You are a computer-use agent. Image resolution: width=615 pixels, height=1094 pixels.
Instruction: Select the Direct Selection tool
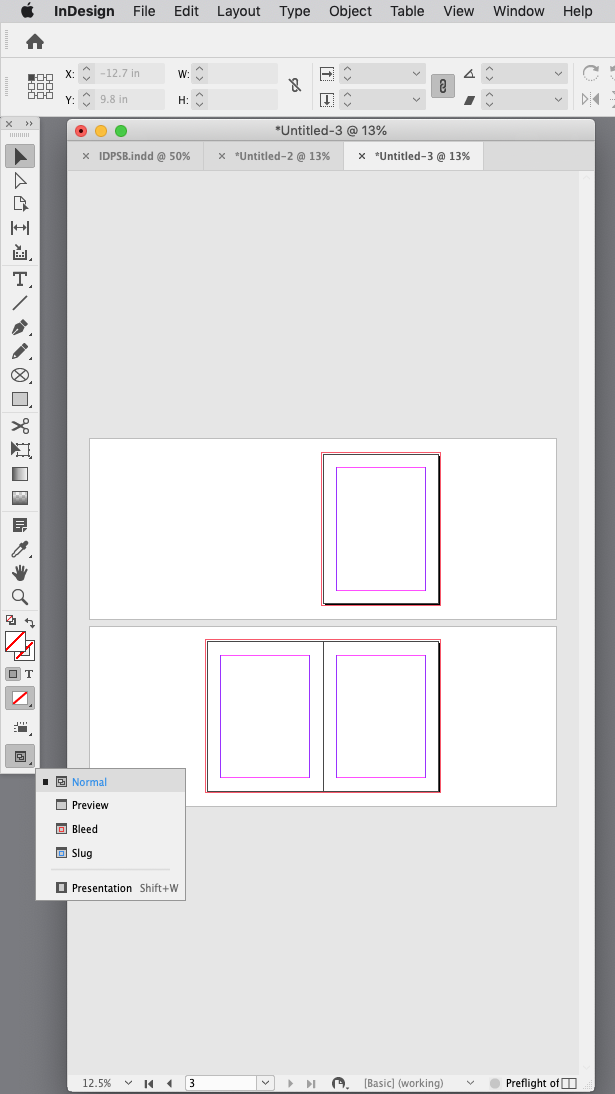point(20,181)
